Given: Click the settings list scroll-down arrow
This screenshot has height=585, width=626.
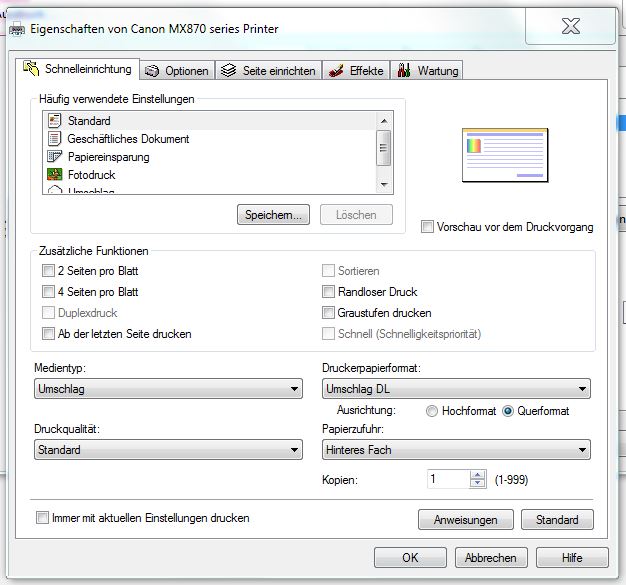Looking at the screenshot, I should click(x=384, y=184).
